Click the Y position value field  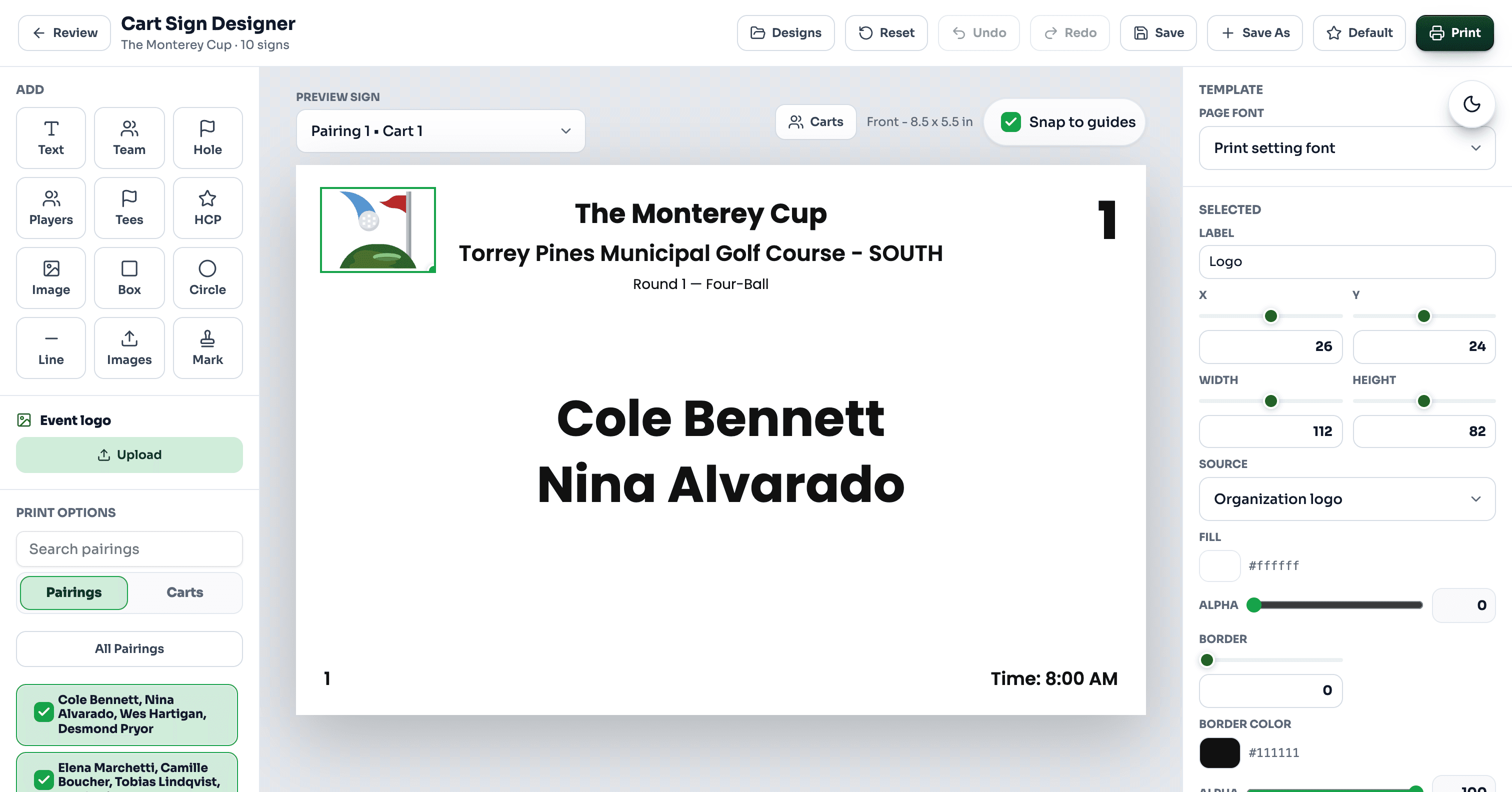[x=1424, y=346]
